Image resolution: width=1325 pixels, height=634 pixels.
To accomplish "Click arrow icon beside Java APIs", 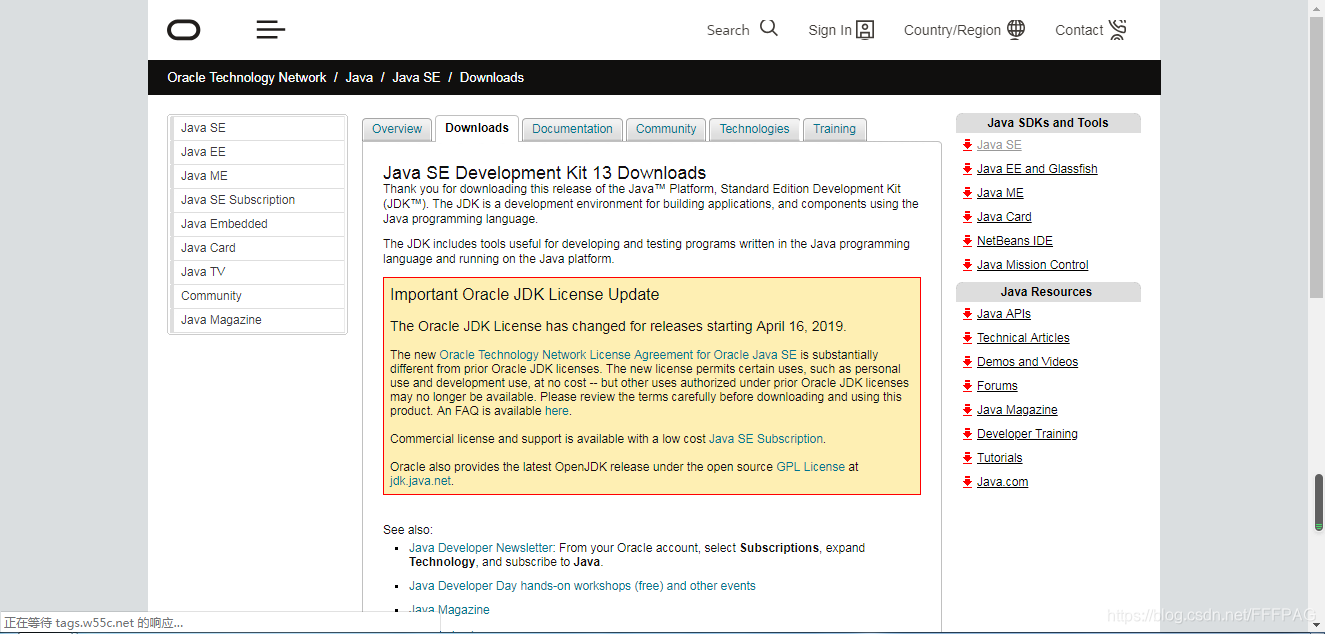I will click(967, 314).
